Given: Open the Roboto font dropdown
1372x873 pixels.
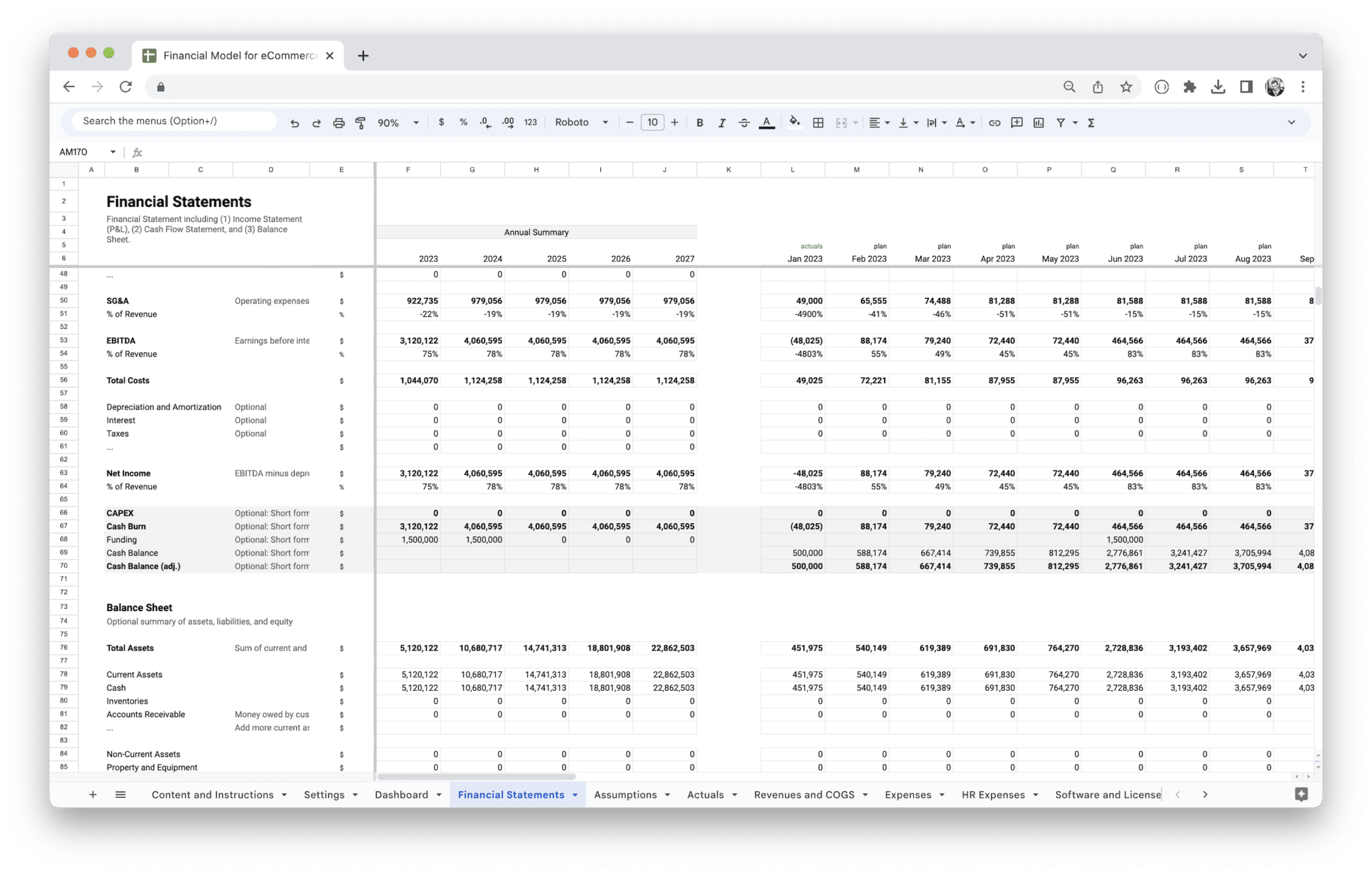Looking at the screenshot, I should click(581, 122).
